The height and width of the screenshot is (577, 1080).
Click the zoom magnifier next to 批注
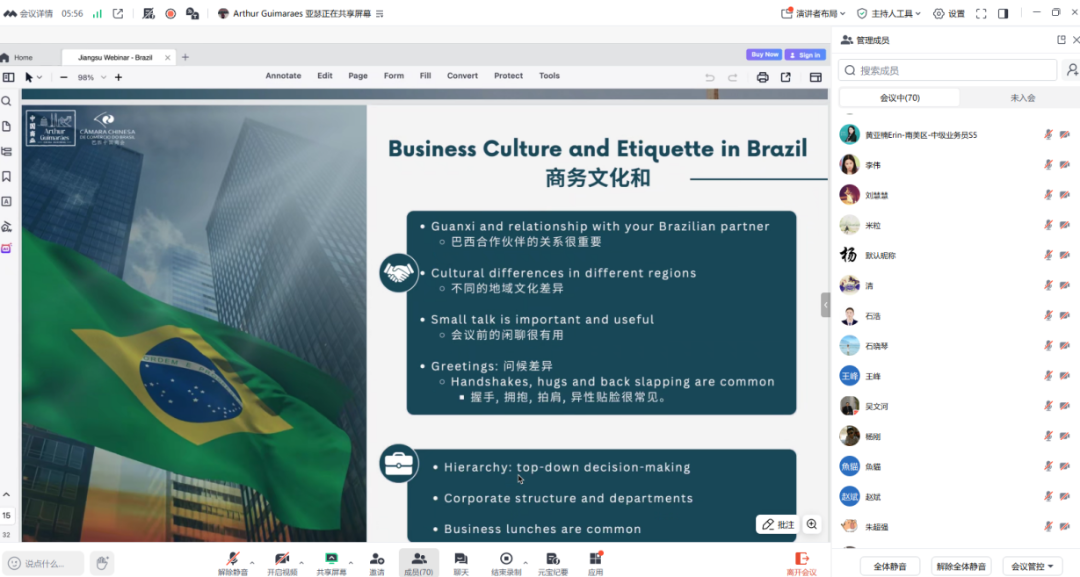[x=811, y=524]
